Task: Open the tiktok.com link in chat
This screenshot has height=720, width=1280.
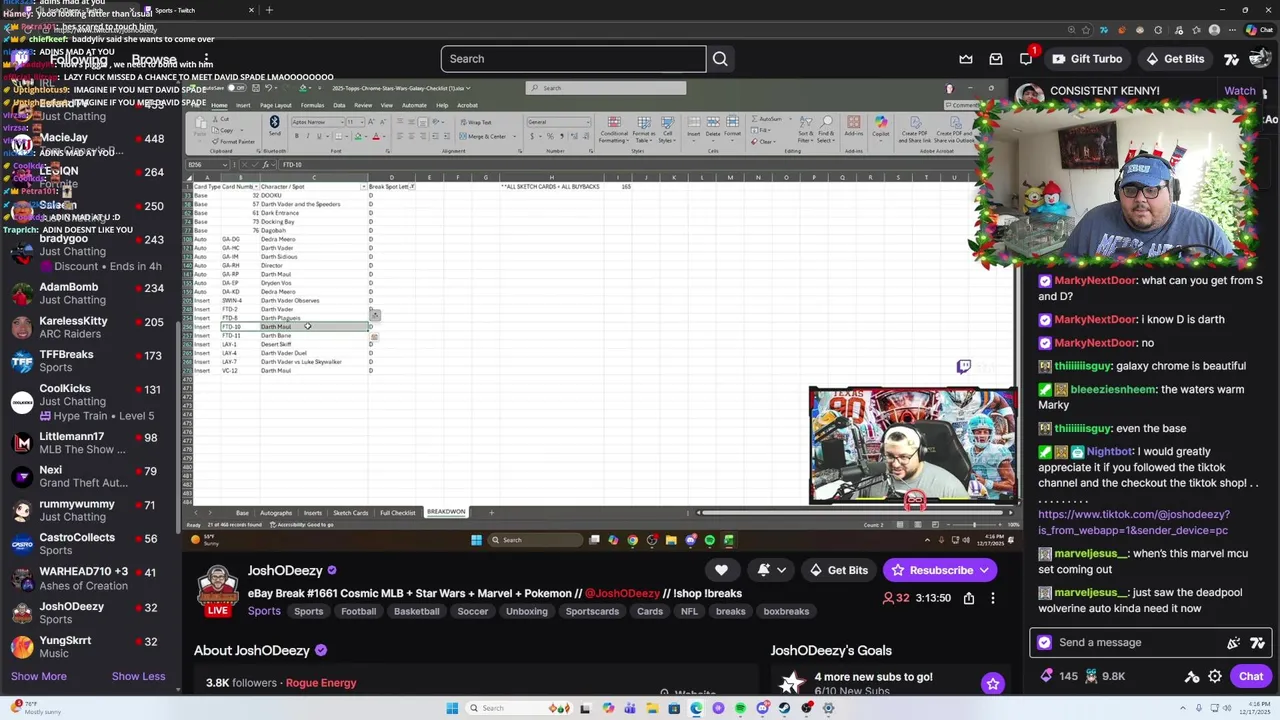Action: [x=1134, y=522]
